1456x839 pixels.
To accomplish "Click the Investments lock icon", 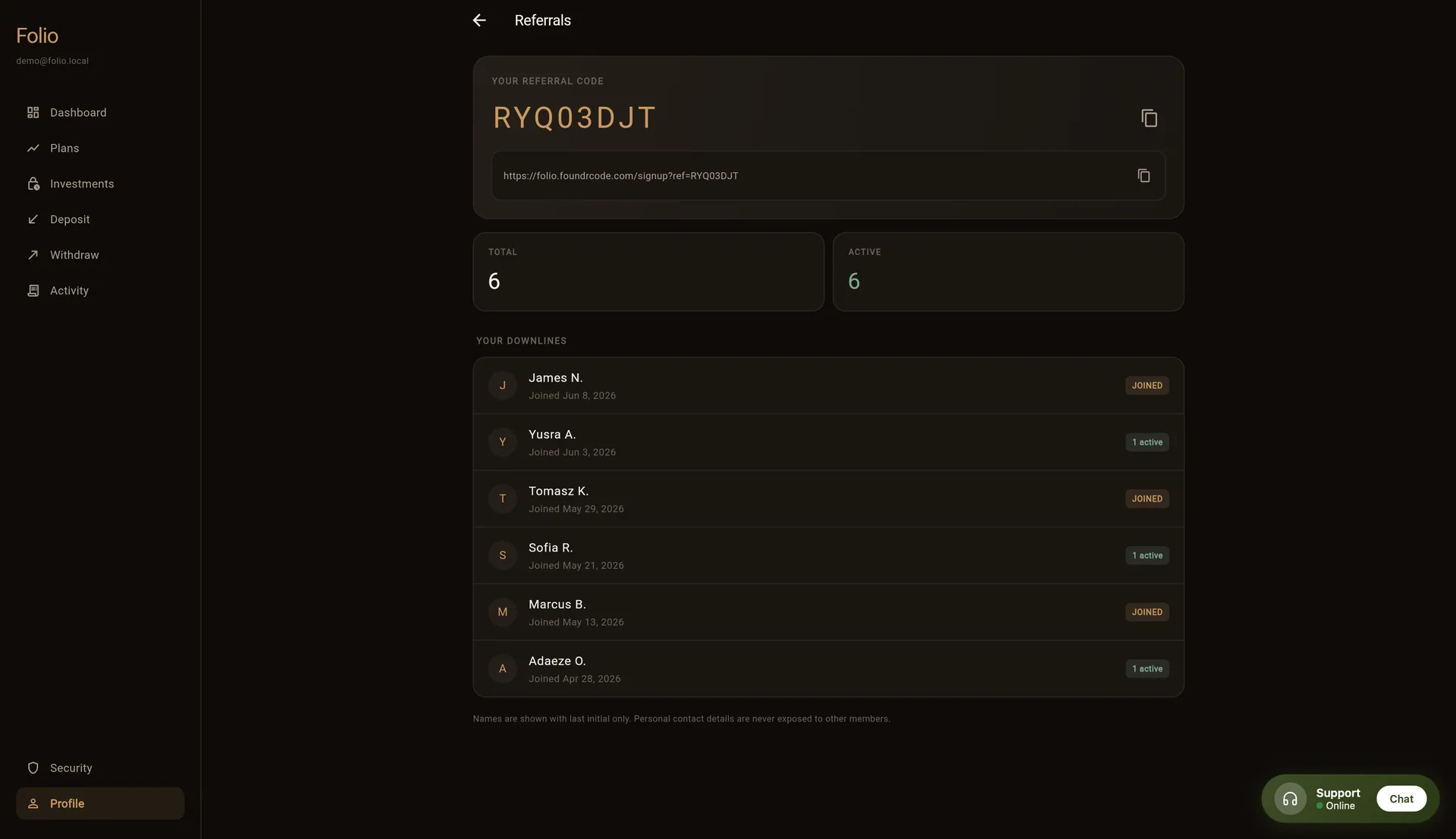I will click(x=33, y=184).
